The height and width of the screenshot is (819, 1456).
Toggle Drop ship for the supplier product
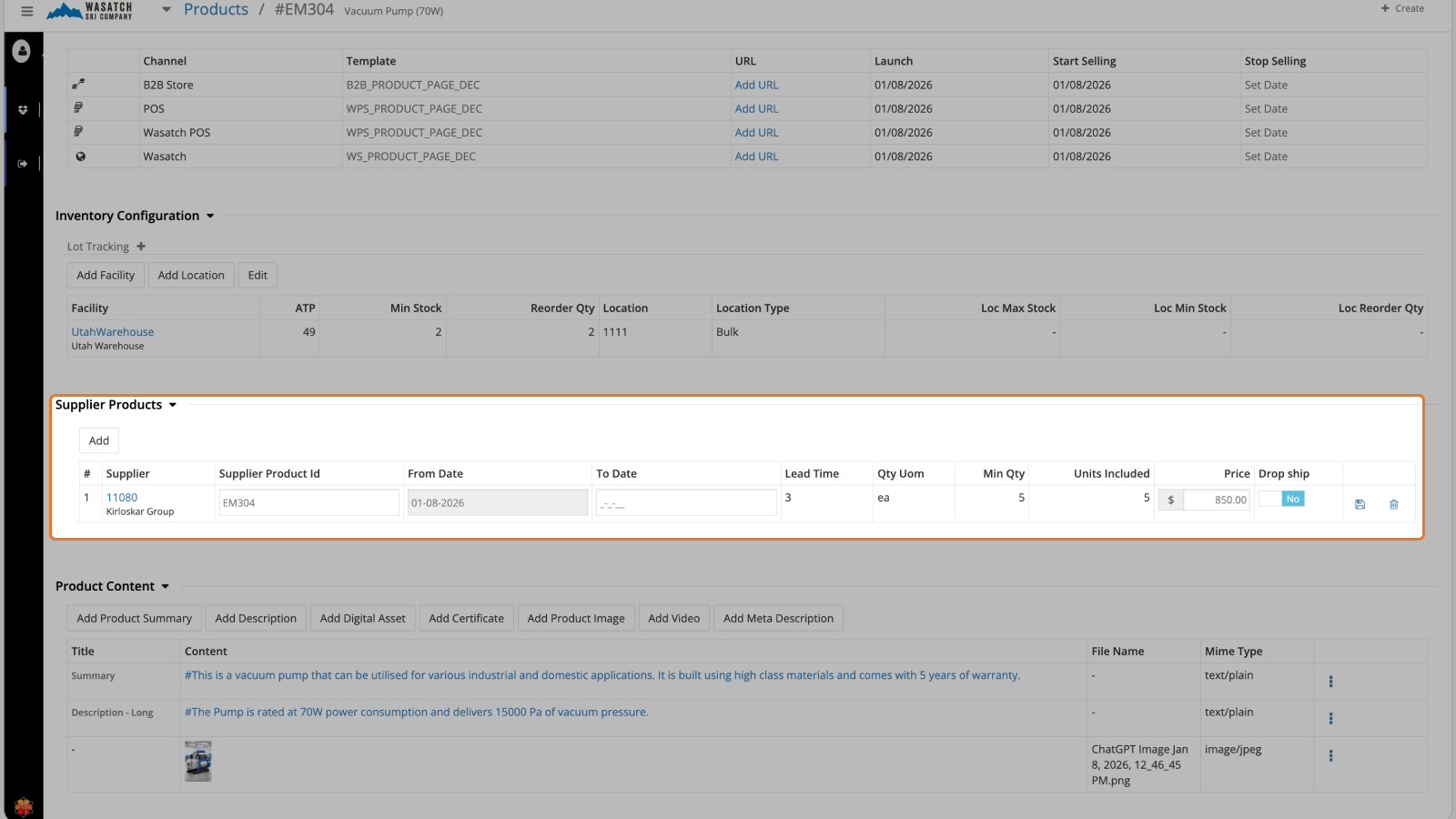pos(1281,499)
